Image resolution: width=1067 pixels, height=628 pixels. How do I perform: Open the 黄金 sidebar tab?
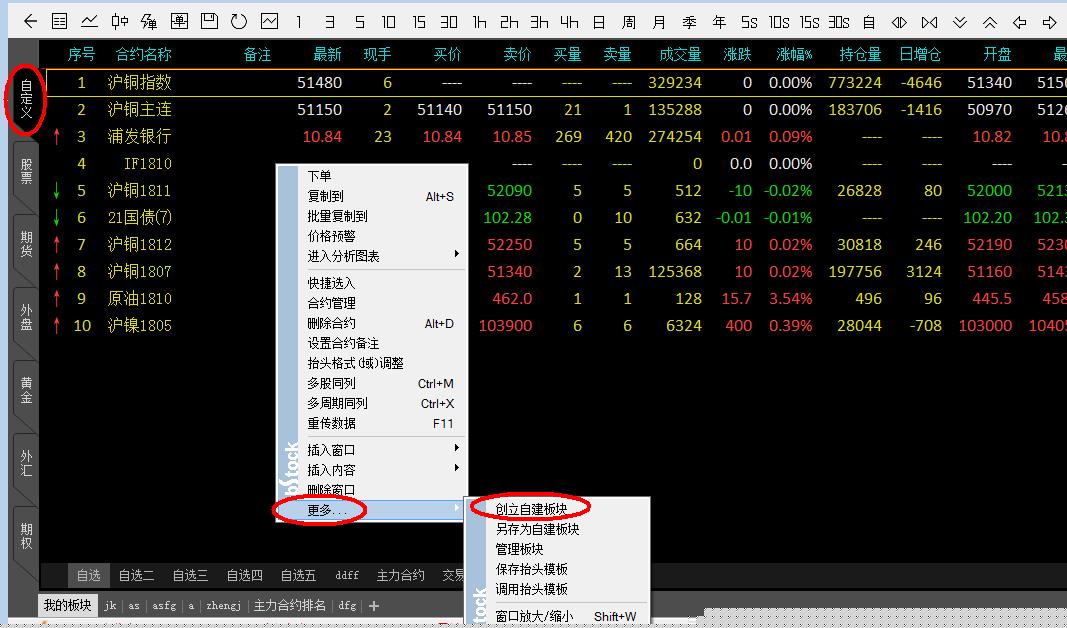[26, 391]
